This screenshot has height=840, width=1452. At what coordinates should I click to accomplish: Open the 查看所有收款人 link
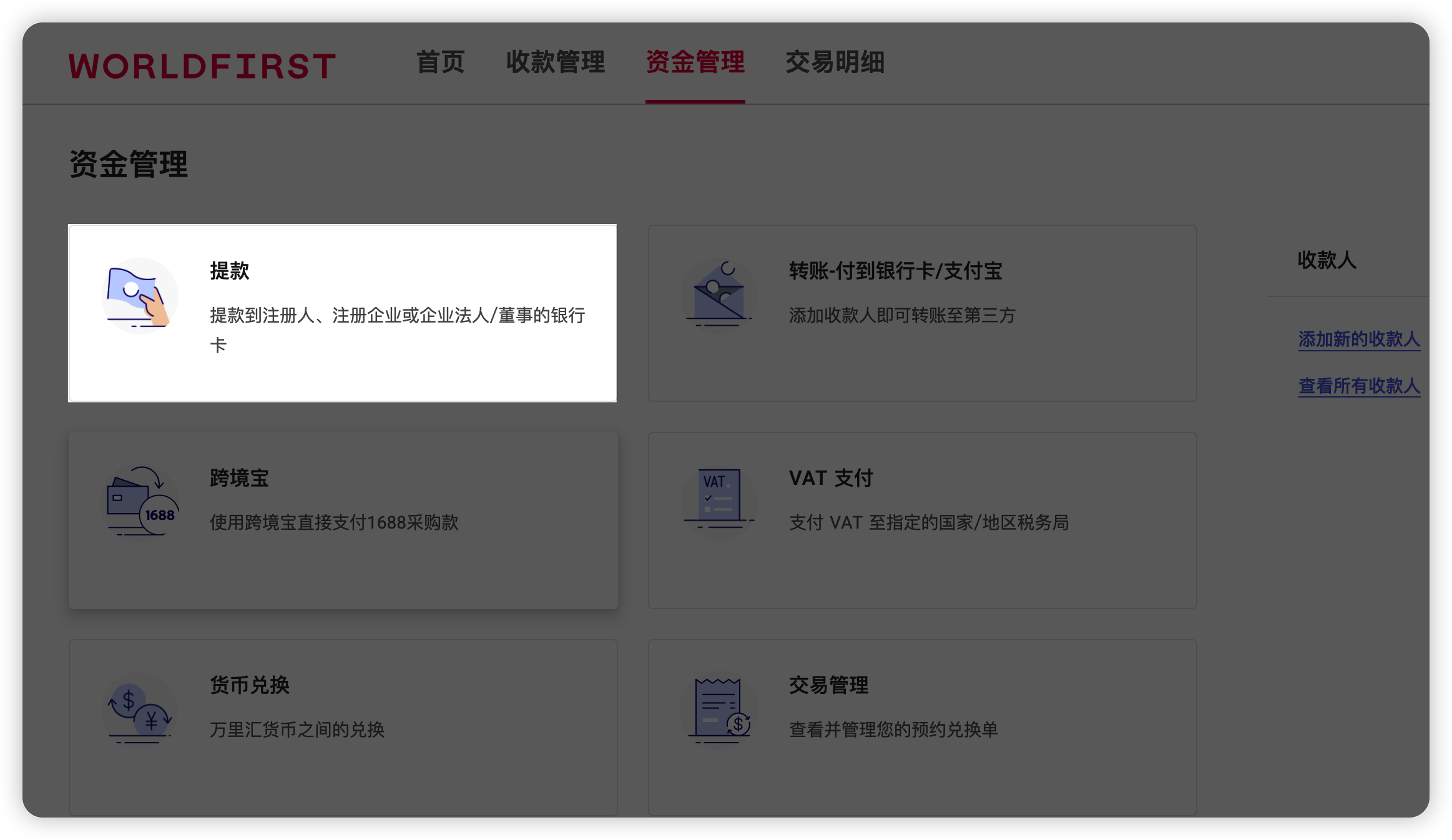[x=1358, y=386]
